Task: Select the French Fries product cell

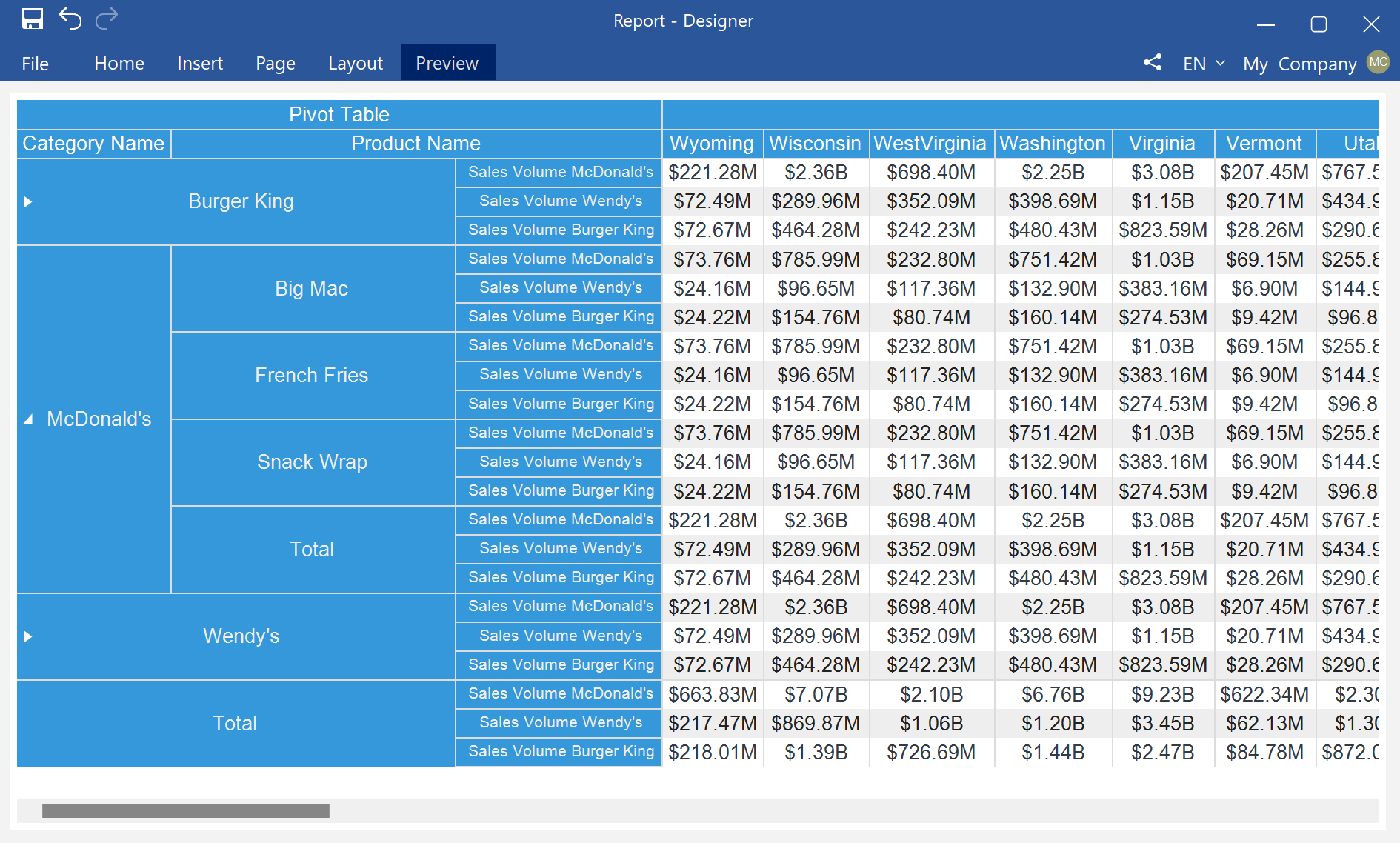Action: coord(312,376)
